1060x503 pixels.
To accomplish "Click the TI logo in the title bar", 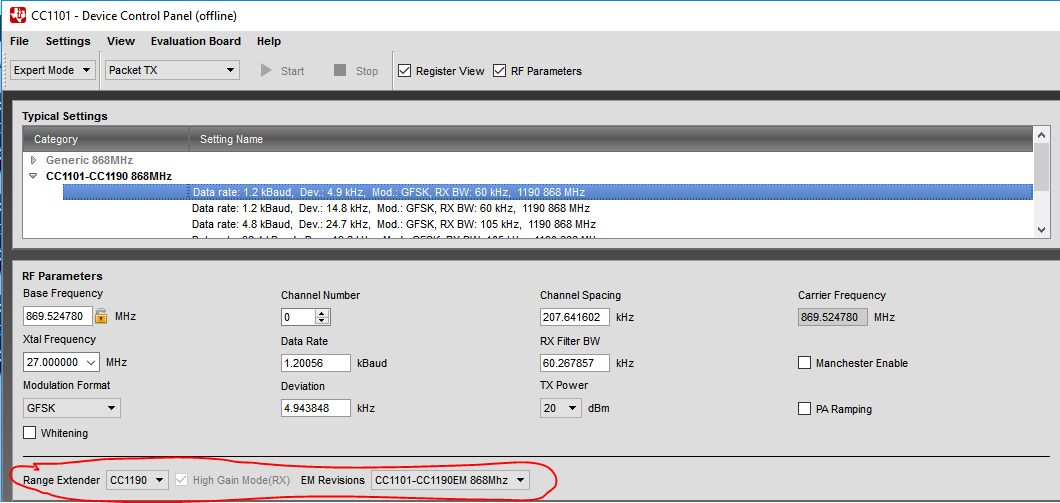I will [18, 14].
